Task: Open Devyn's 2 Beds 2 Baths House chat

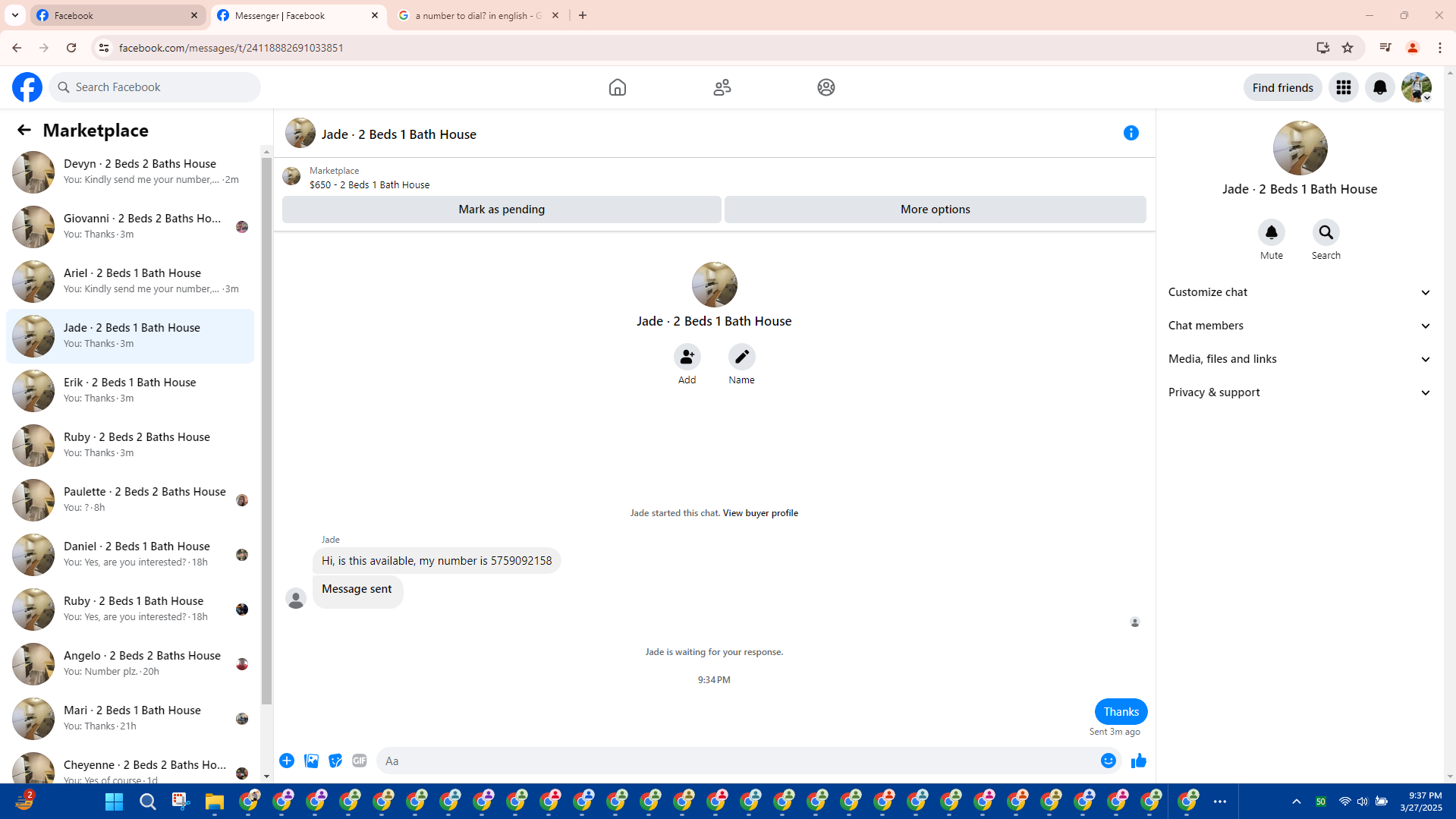Action: click(x=131, y=172)
